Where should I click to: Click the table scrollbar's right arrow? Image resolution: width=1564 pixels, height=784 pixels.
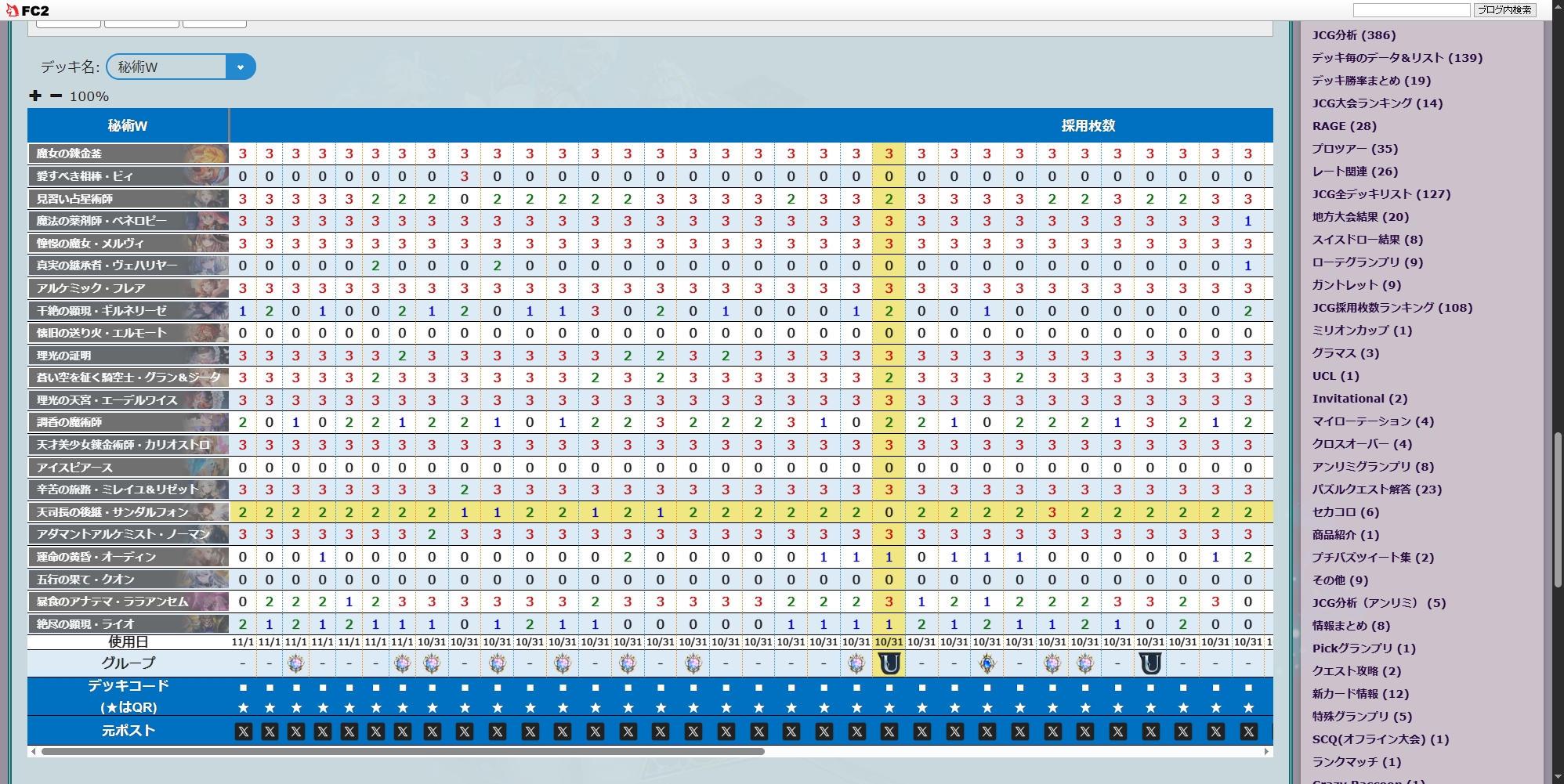[1266, 751]
